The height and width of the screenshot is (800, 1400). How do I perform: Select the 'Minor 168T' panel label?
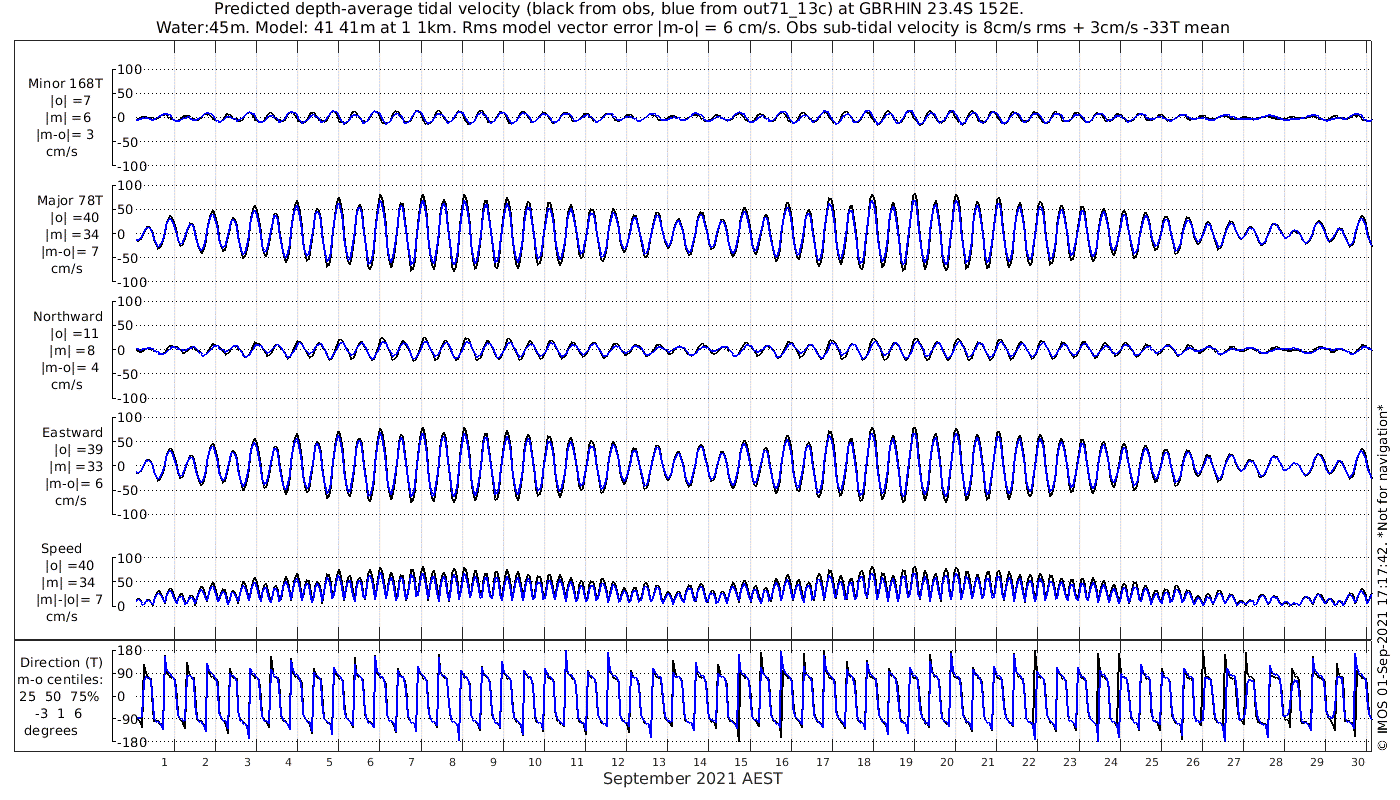coord(66,84)
